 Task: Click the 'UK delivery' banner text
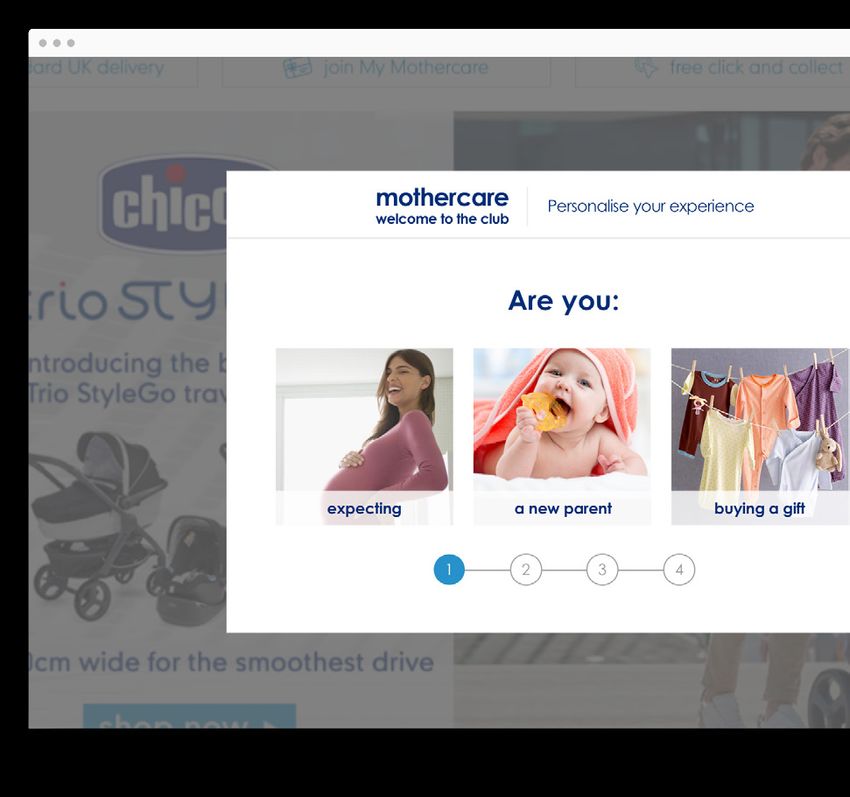(x=96, y=67)
